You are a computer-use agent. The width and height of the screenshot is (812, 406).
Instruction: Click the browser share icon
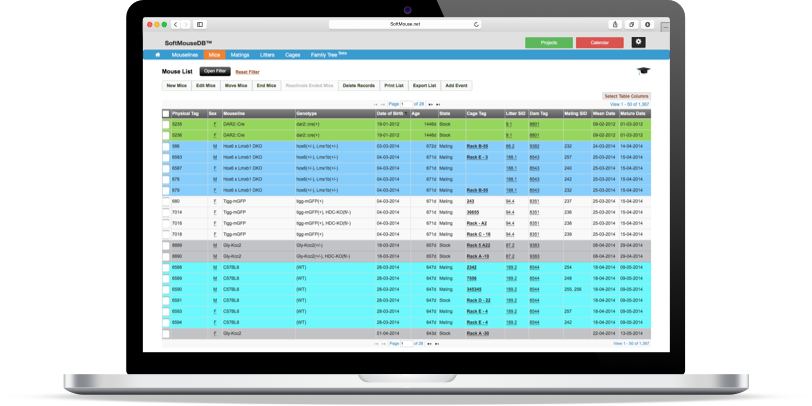coord(614,24)
